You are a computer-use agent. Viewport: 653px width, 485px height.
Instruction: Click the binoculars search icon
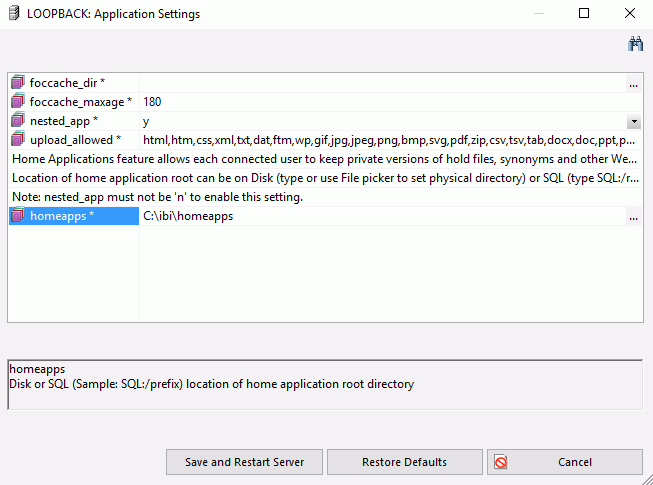tap(635, 43)
